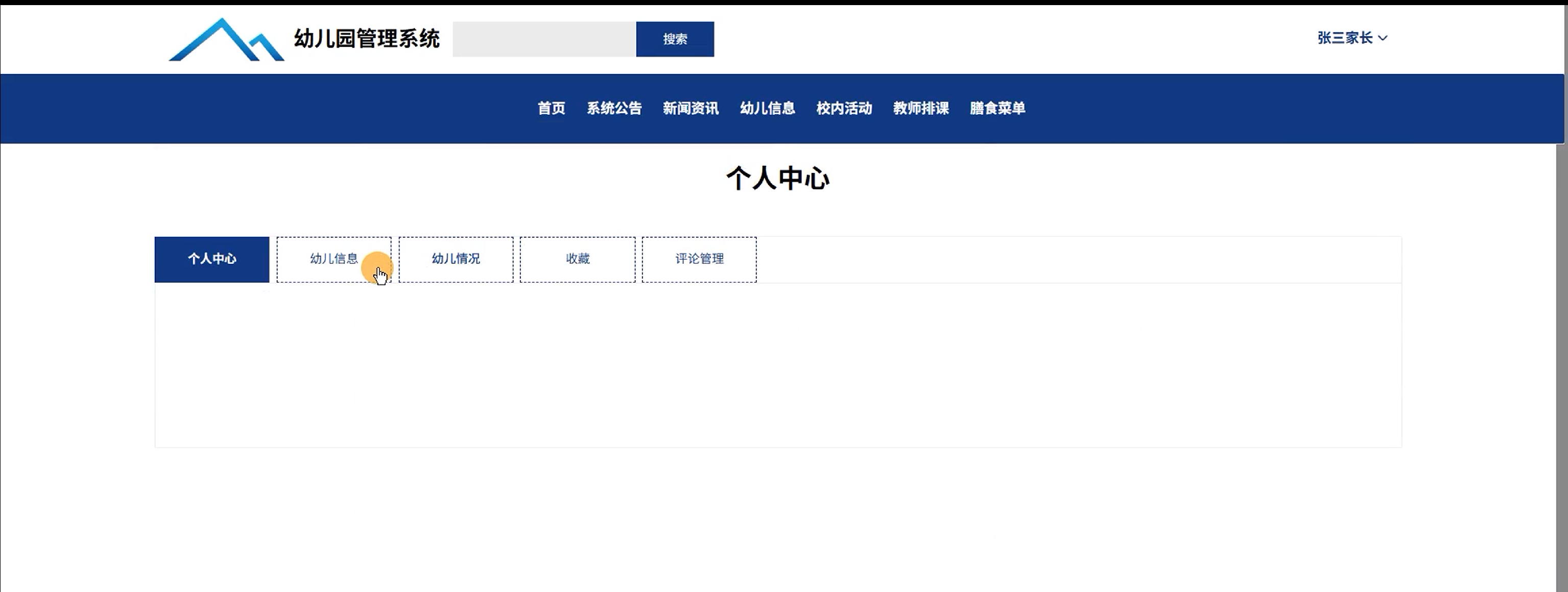1568x592 pixels.
Task: Open 膳食菜单 navigation item
Action: coord(997,108)
